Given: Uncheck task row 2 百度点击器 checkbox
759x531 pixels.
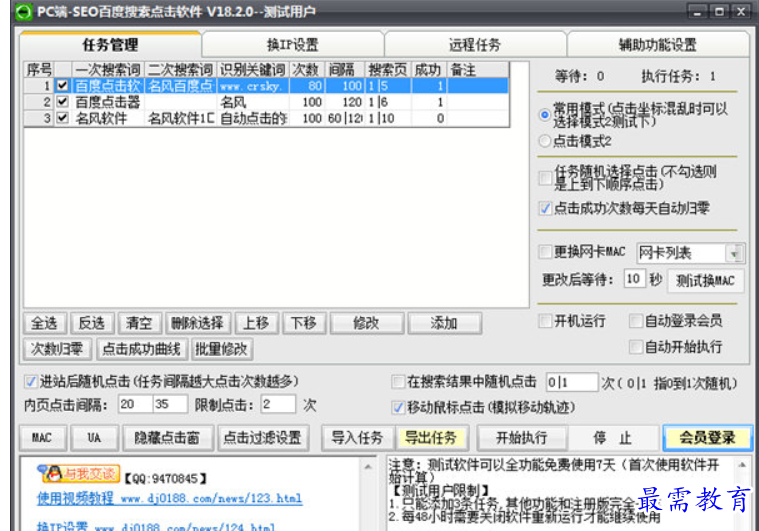Looking at the screenshot, I should tap(62, 102).
